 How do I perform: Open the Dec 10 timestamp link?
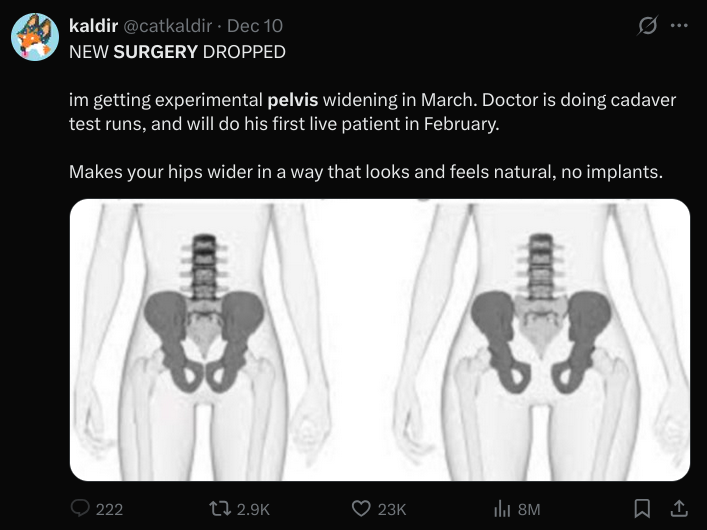(x=256, y=26)
